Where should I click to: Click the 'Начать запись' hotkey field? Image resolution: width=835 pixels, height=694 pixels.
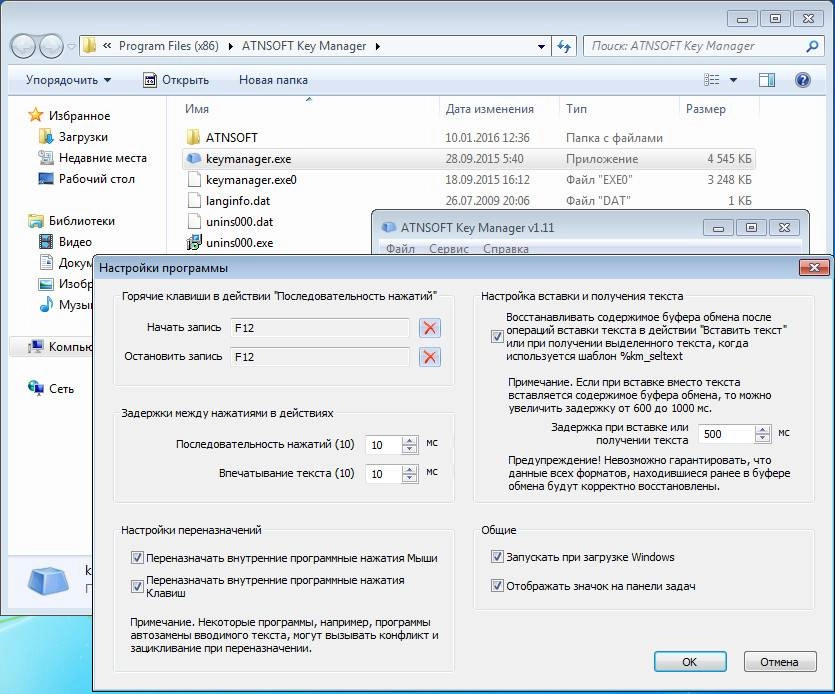(x=320, y=328)
